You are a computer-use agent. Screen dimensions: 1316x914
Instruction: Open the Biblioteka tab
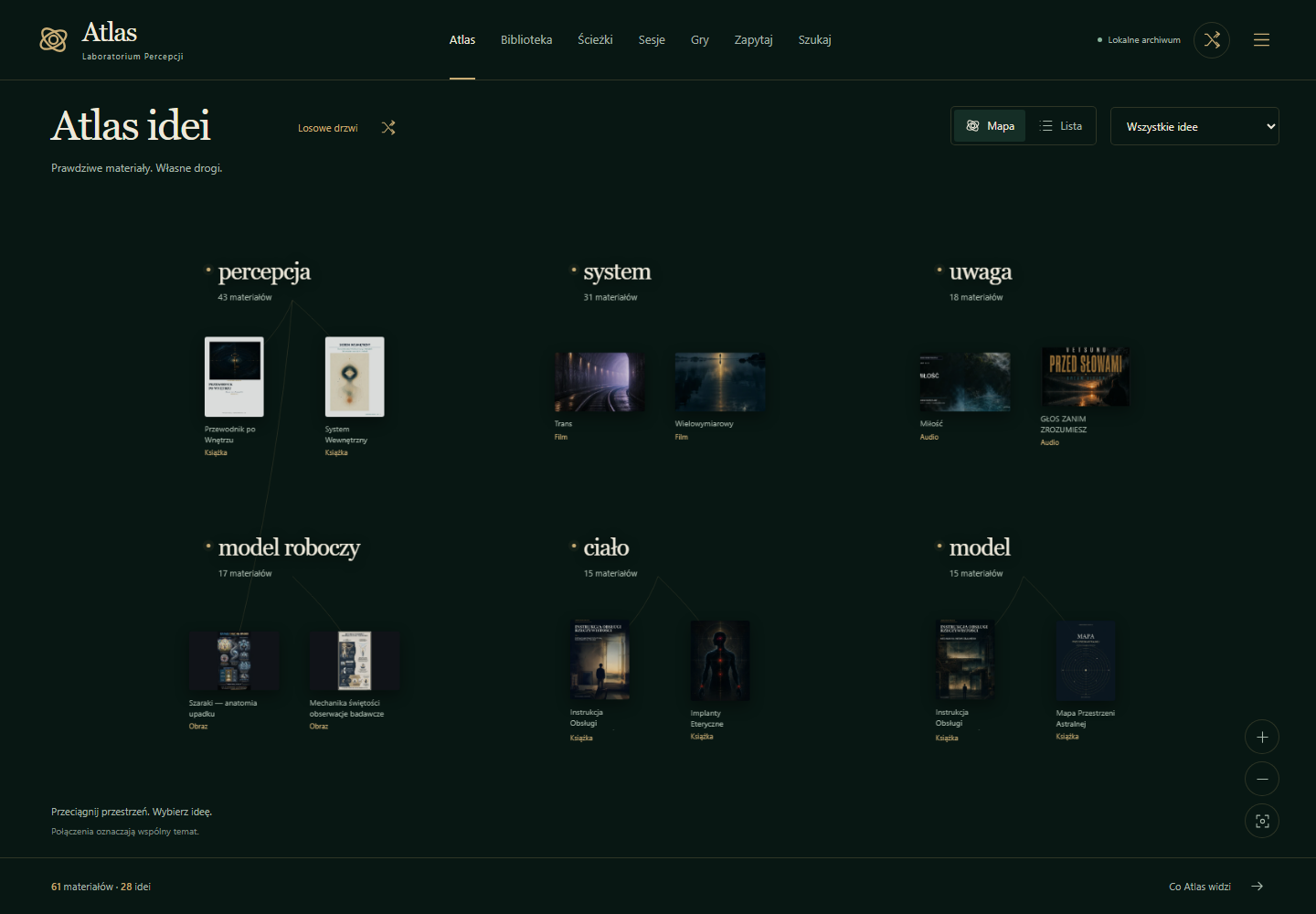click(x=526, y=40)
